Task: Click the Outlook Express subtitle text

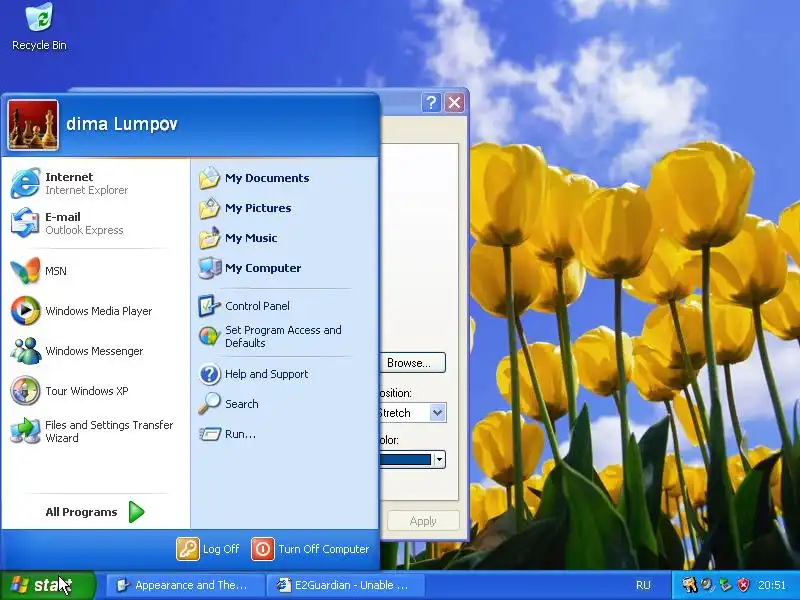Action: 84,230
